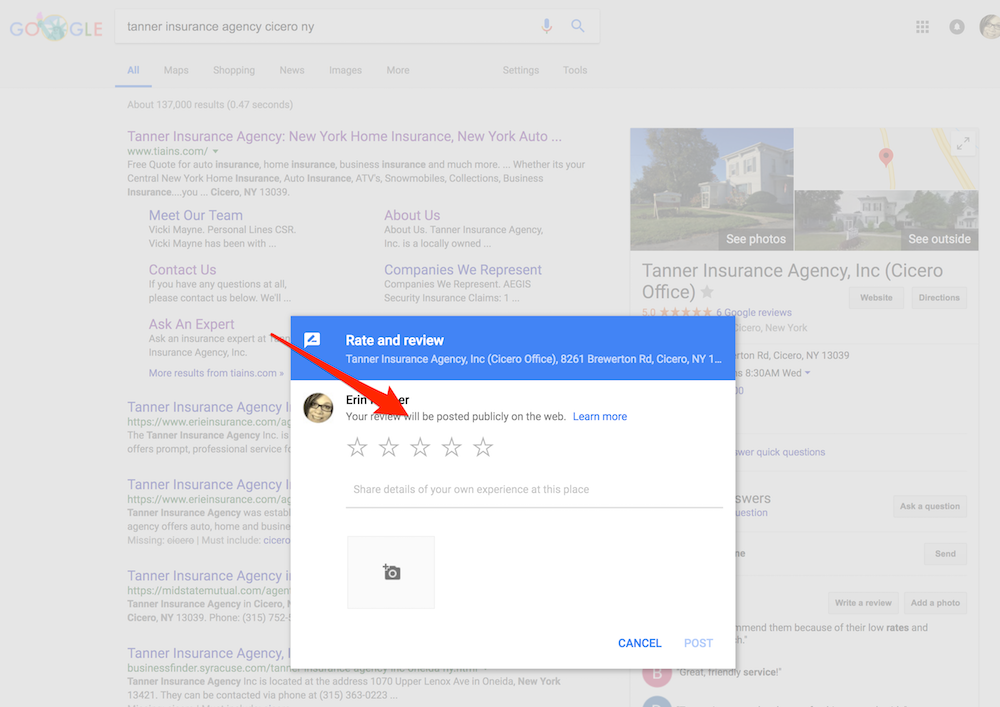Open the Settings menu
This screenshot has width=1000, height=707.
click(520, 70)
